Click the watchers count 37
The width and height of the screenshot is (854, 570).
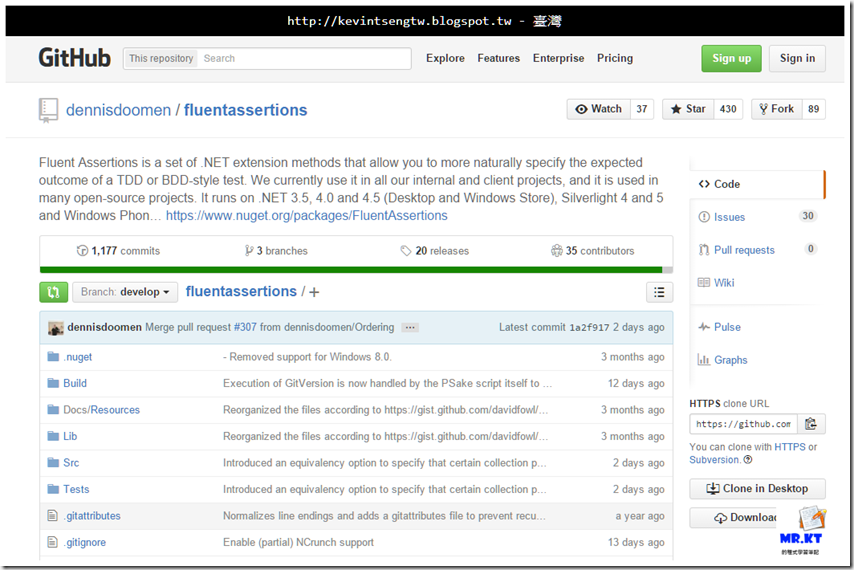[642, 109]
